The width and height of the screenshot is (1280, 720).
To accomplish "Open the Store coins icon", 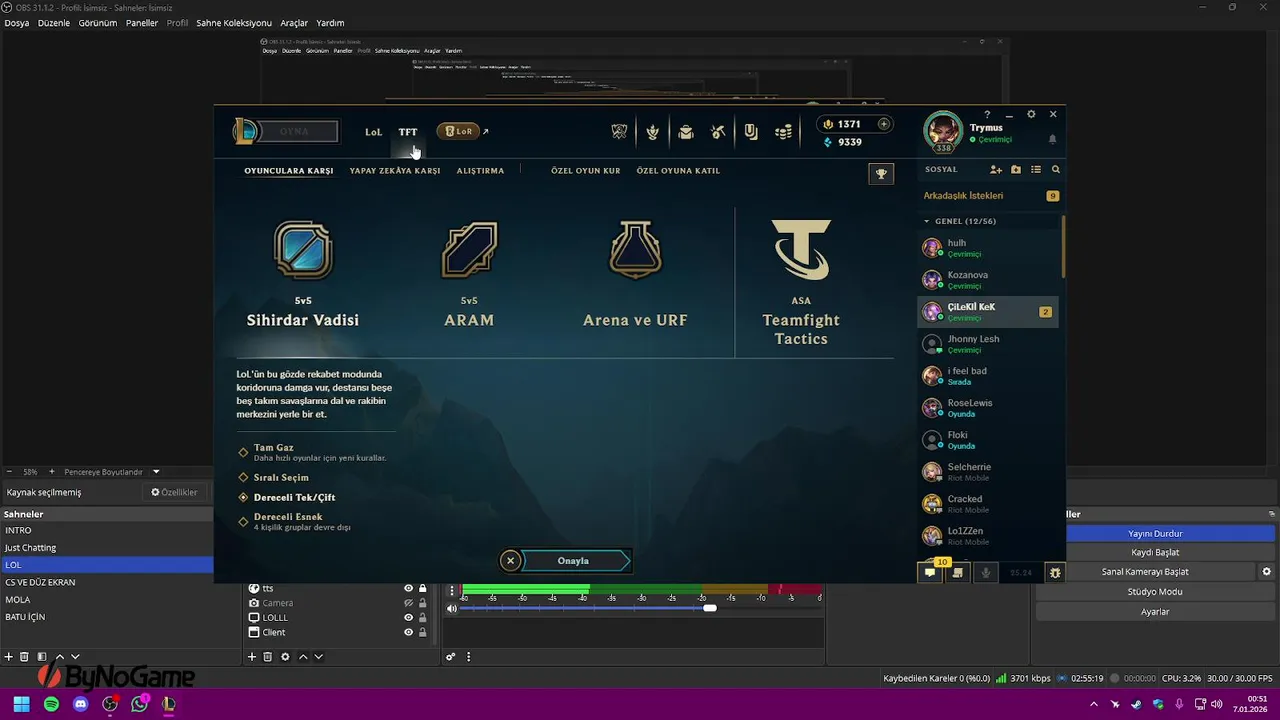I will (x=783, y=132).
